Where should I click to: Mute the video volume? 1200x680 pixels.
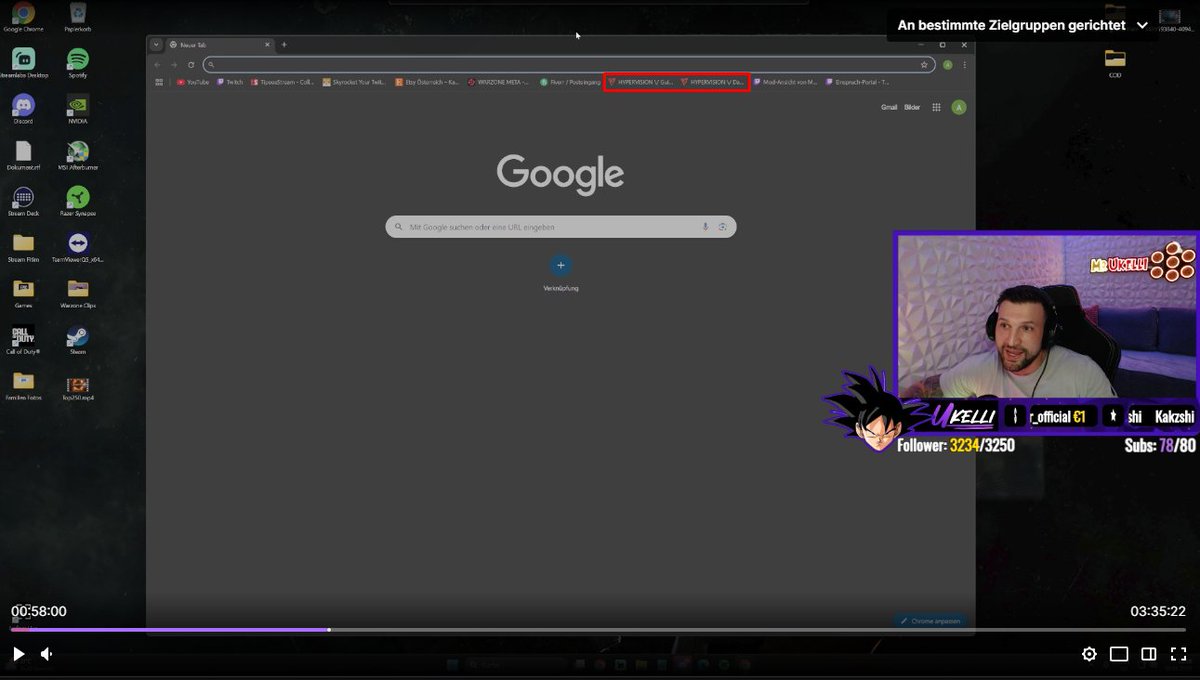point(47,654)
